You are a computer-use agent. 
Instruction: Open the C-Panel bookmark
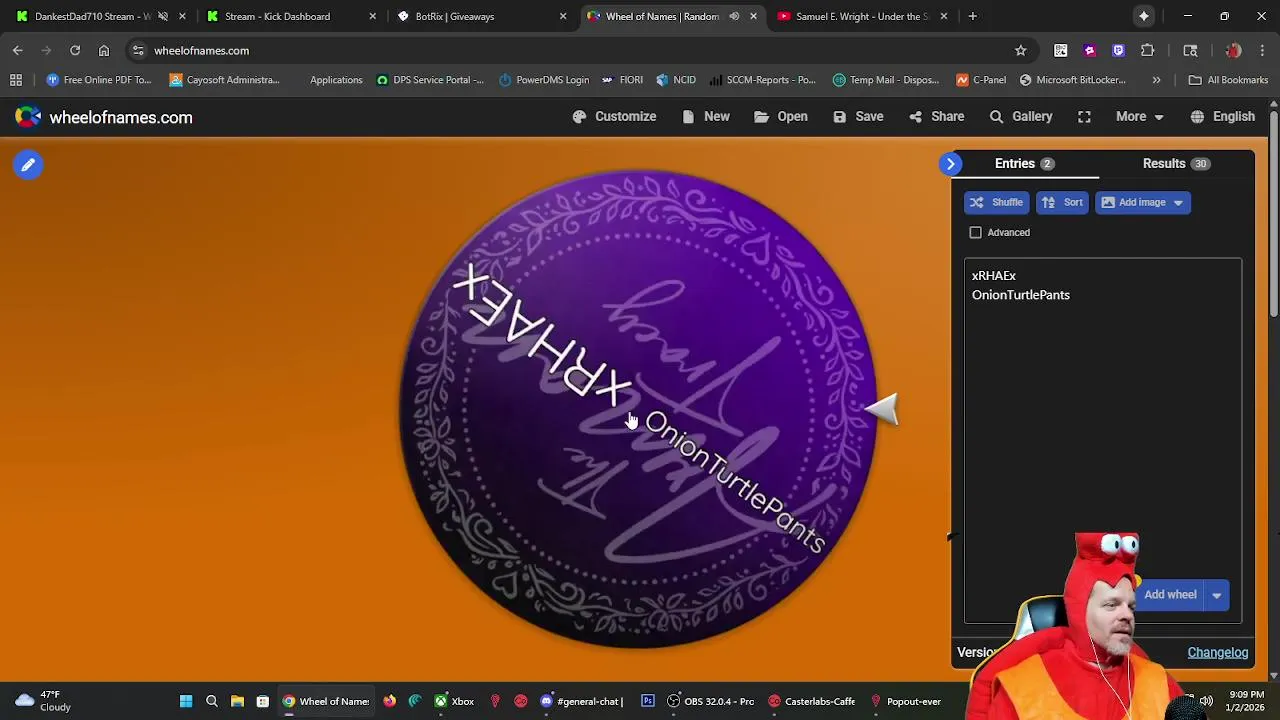point(981,80)
